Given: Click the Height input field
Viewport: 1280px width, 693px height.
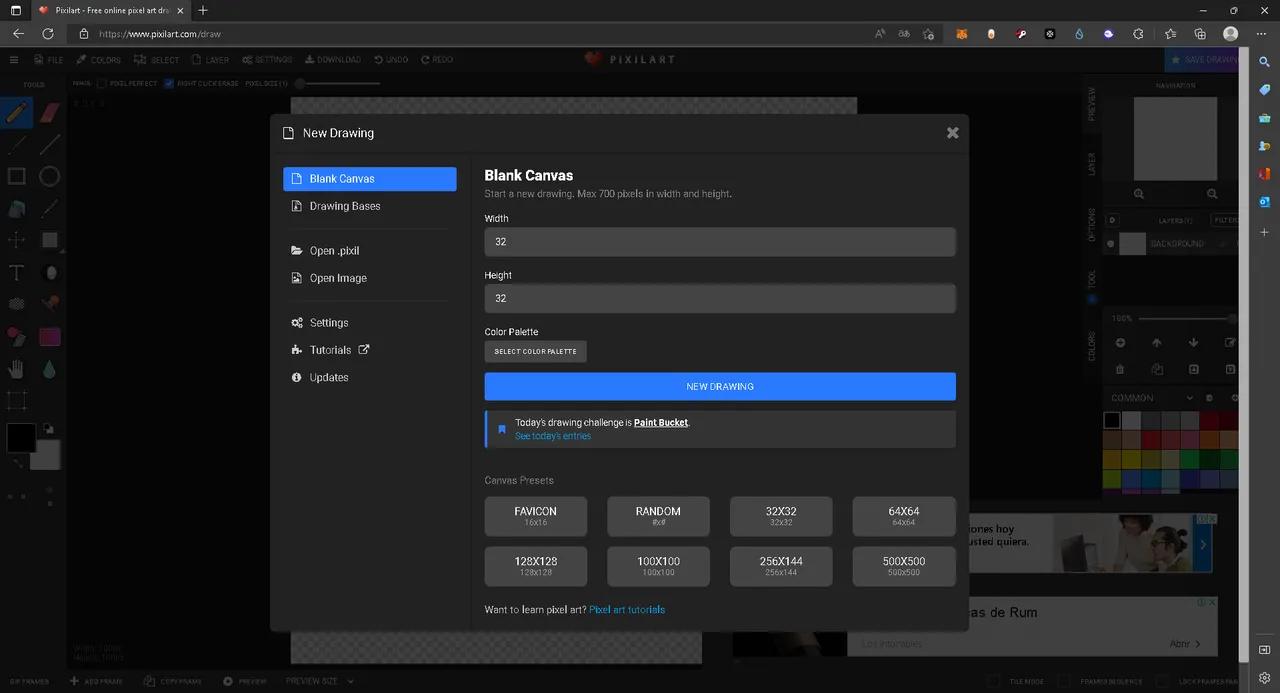Looking at the screenshot, I should click(x=720, y=298).
